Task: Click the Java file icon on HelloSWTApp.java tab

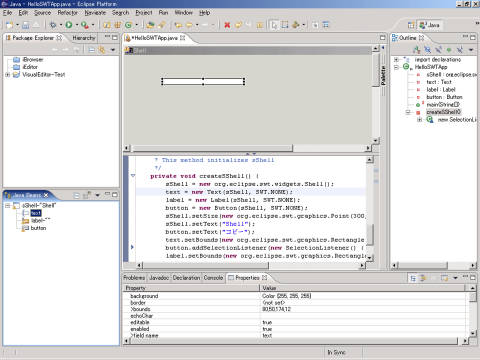Action: click(x=128, y=38)
